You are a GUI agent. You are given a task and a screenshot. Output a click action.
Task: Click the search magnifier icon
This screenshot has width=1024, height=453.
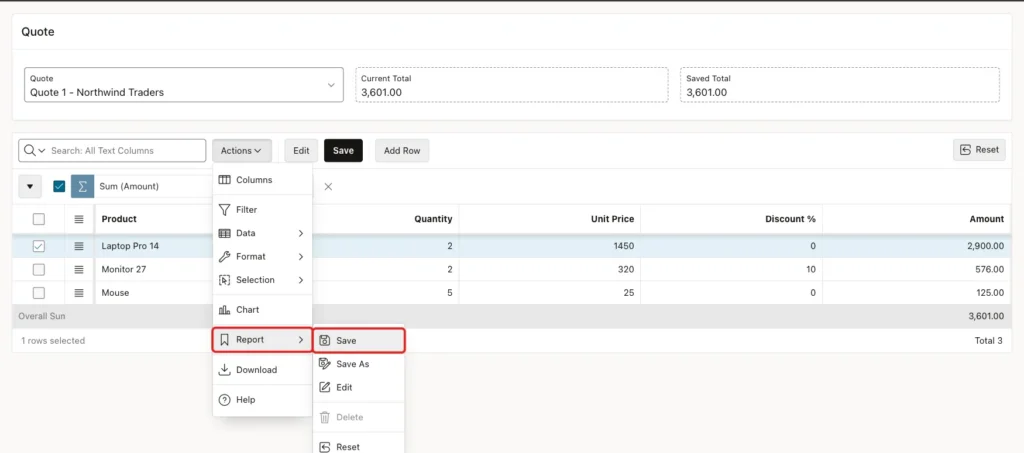click(29, 150)
